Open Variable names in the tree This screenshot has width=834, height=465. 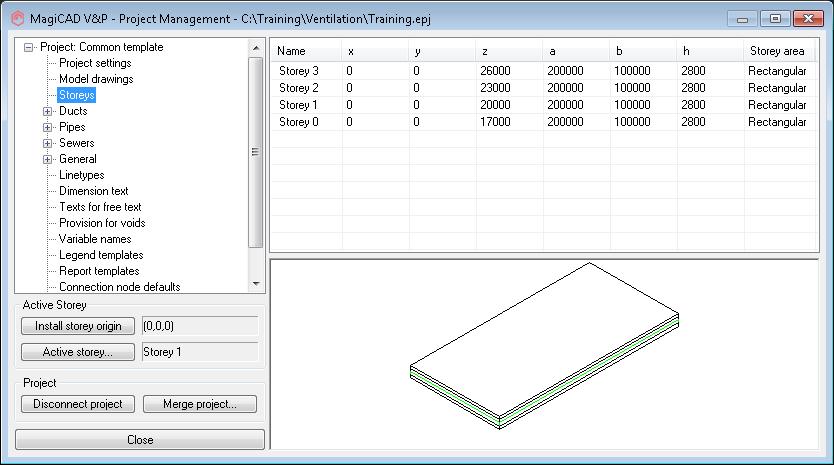[95, 238]
